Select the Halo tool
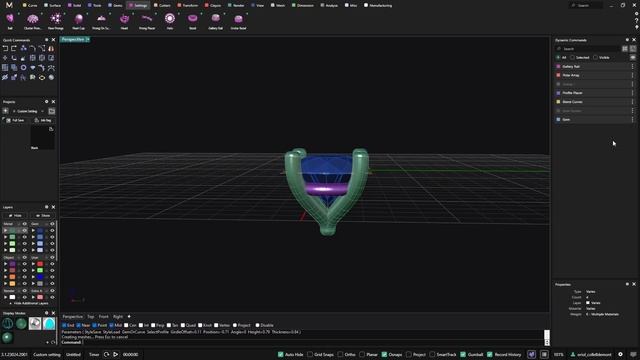This screenshot has width=640, height=360. [x=170, y=21]
